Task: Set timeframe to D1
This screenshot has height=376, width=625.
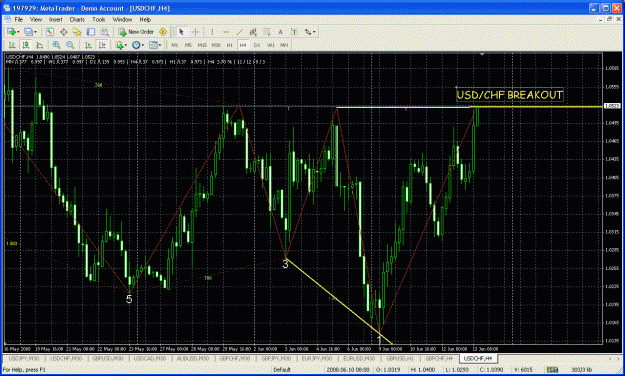Action: pyautogui.click(x=257, y=45)
